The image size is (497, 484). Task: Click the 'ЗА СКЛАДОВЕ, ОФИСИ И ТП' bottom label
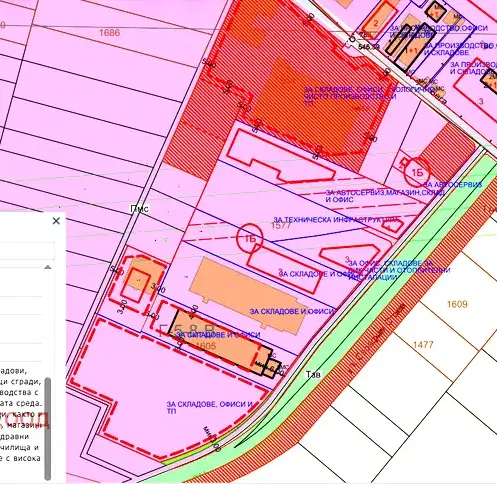210,407
